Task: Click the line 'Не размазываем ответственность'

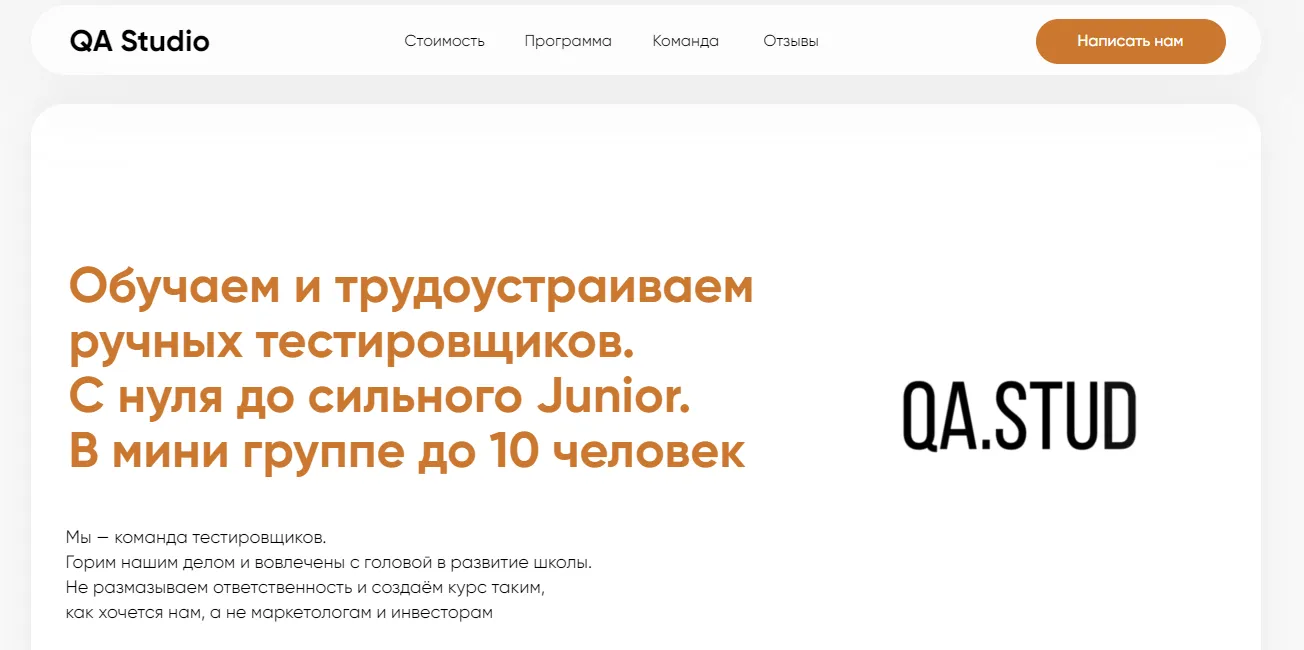Action: click(x=305, y=587)
